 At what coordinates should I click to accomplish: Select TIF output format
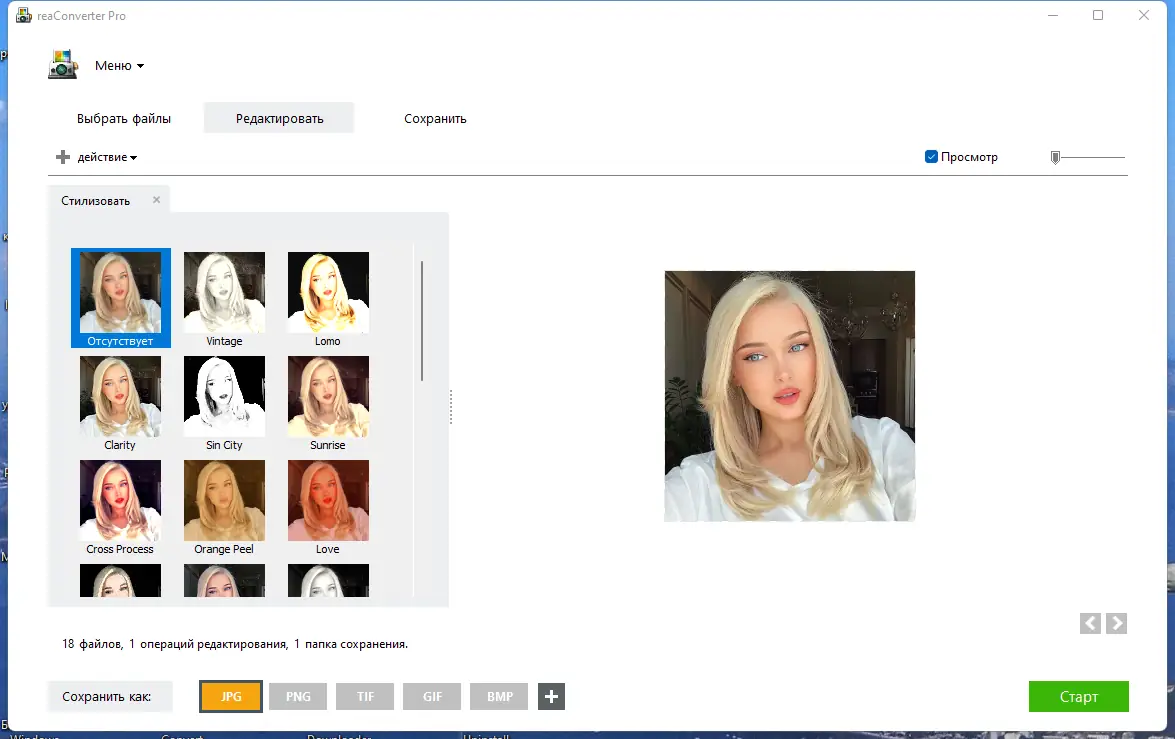365,696
